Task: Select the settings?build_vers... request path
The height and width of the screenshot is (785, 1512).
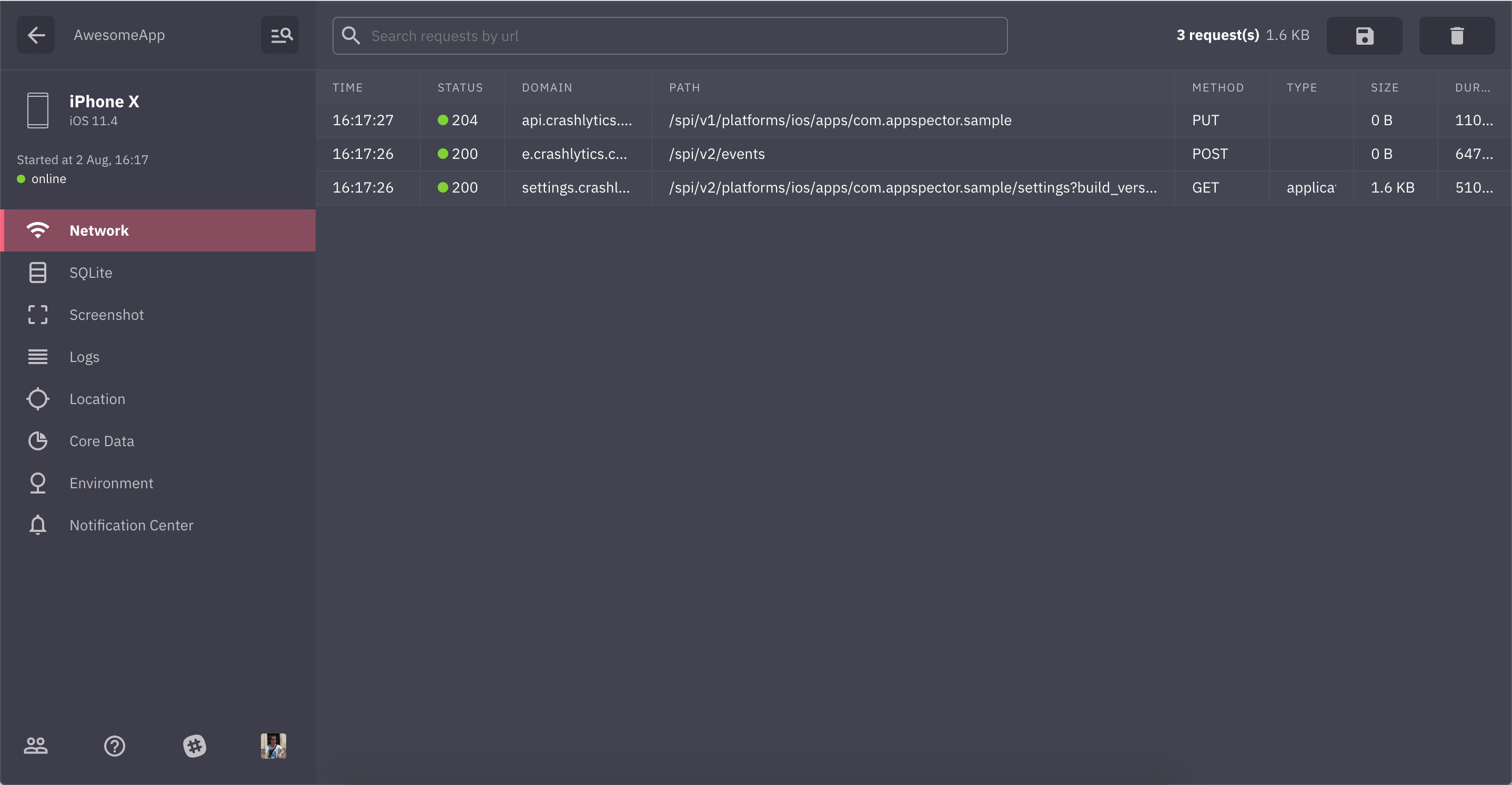Action: (913, 188)
